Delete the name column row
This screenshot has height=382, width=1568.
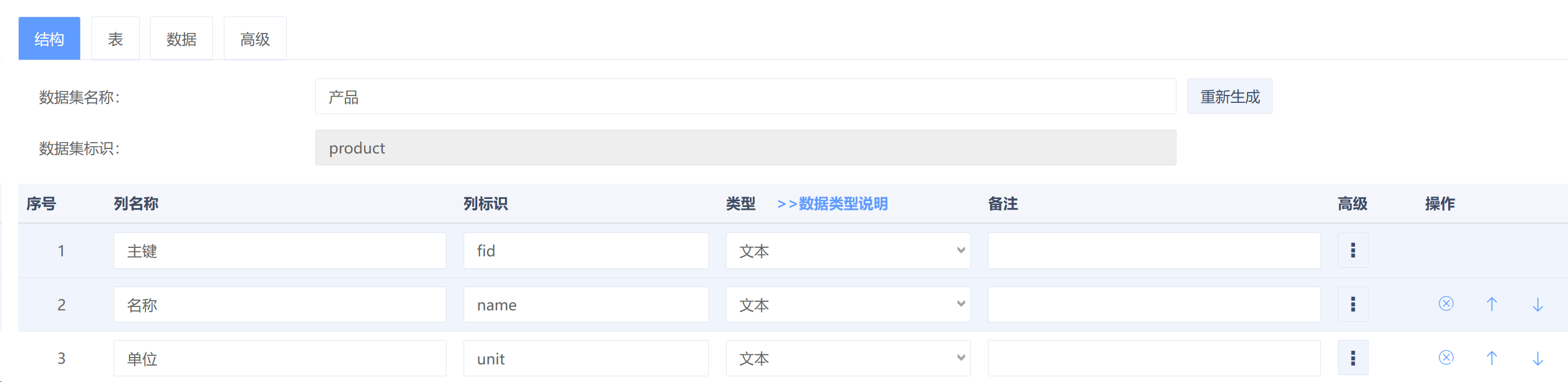1446,304
